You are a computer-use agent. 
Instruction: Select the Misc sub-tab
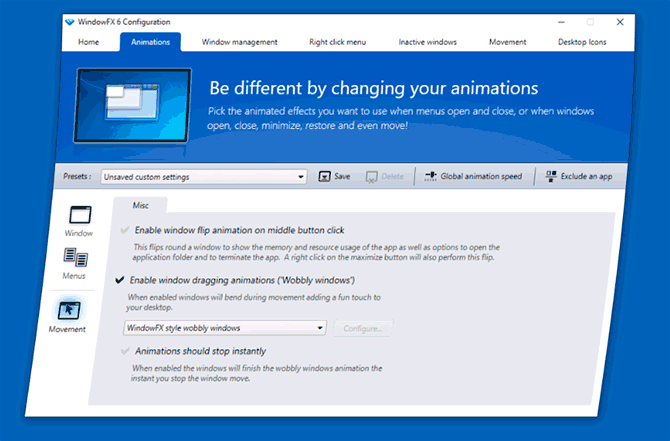point(140,206)
